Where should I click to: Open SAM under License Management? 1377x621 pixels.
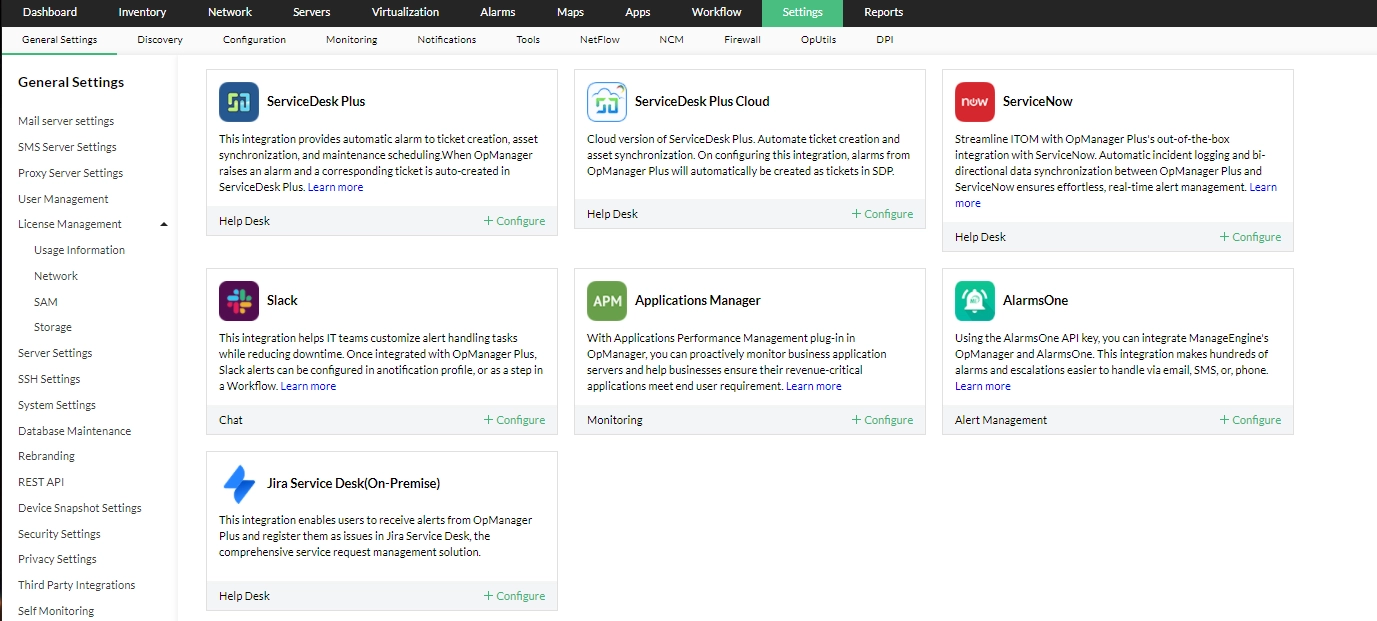[x=46, y=302]
